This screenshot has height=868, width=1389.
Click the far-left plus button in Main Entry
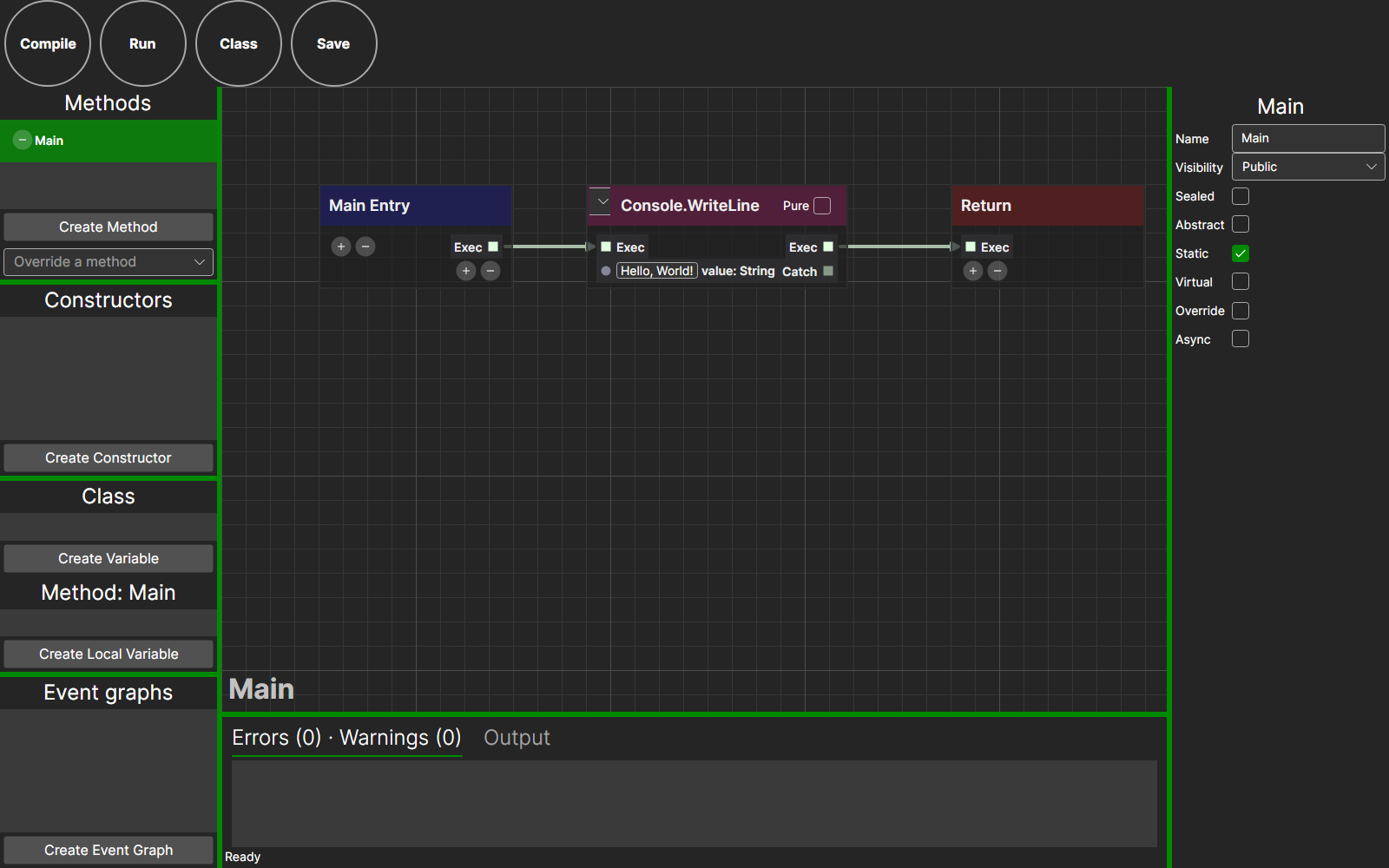click(341, 247)
